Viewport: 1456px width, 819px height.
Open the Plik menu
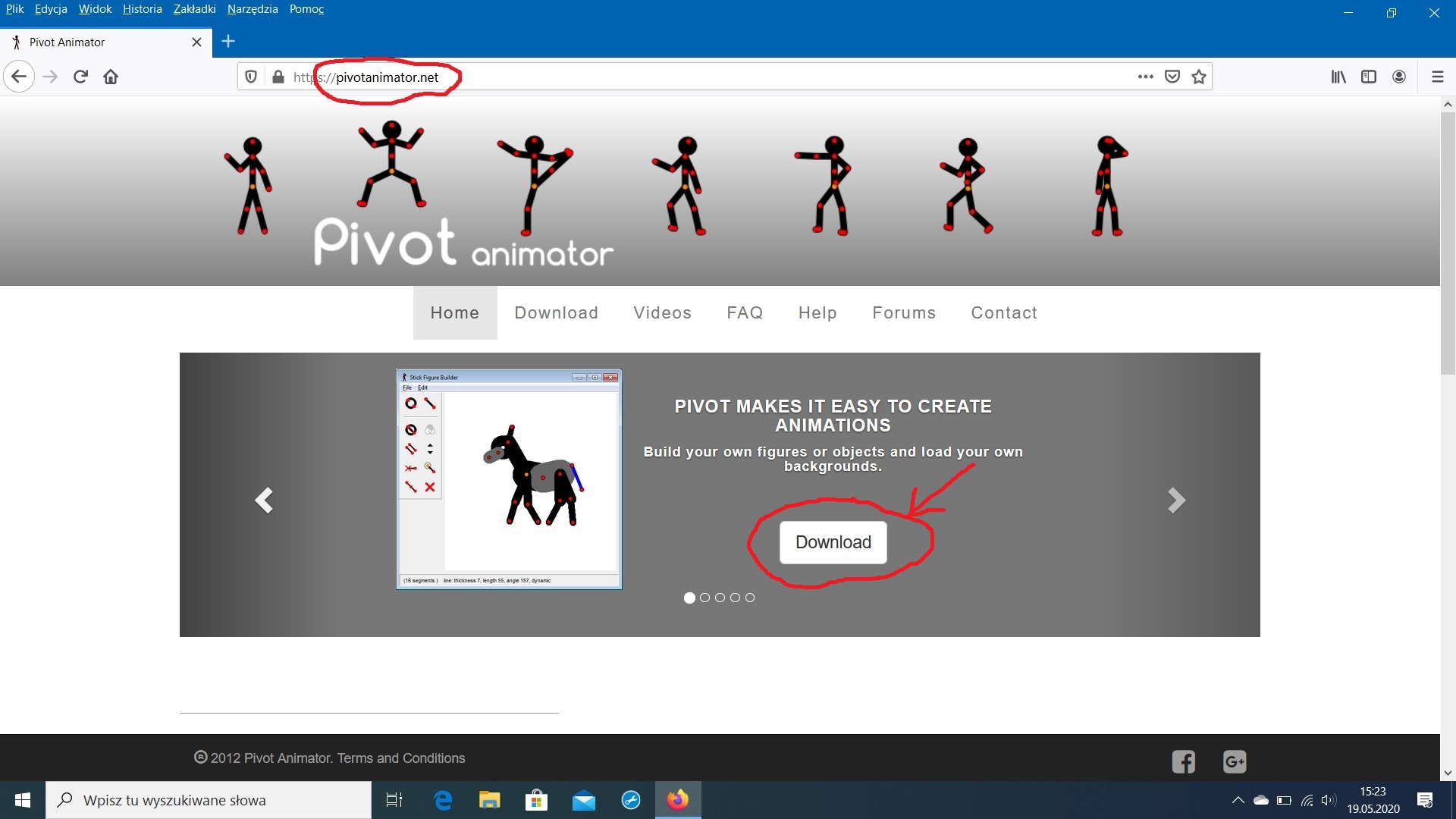click(x=14, y=9)
